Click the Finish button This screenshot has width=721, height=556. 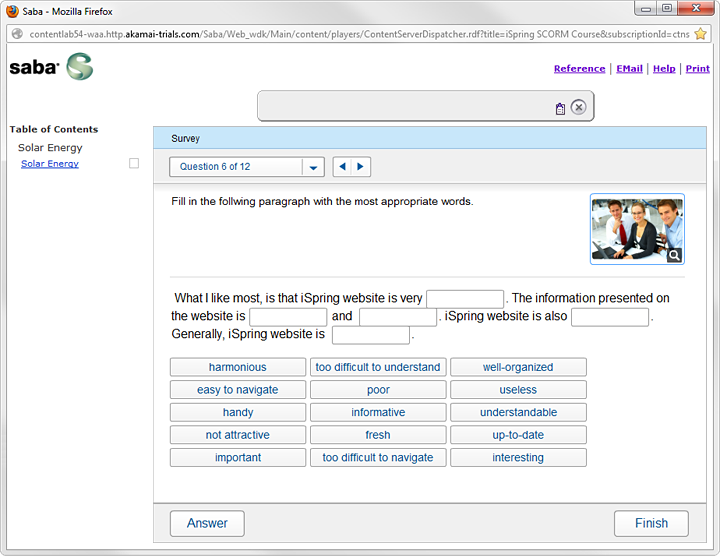(x=651, y=523)
